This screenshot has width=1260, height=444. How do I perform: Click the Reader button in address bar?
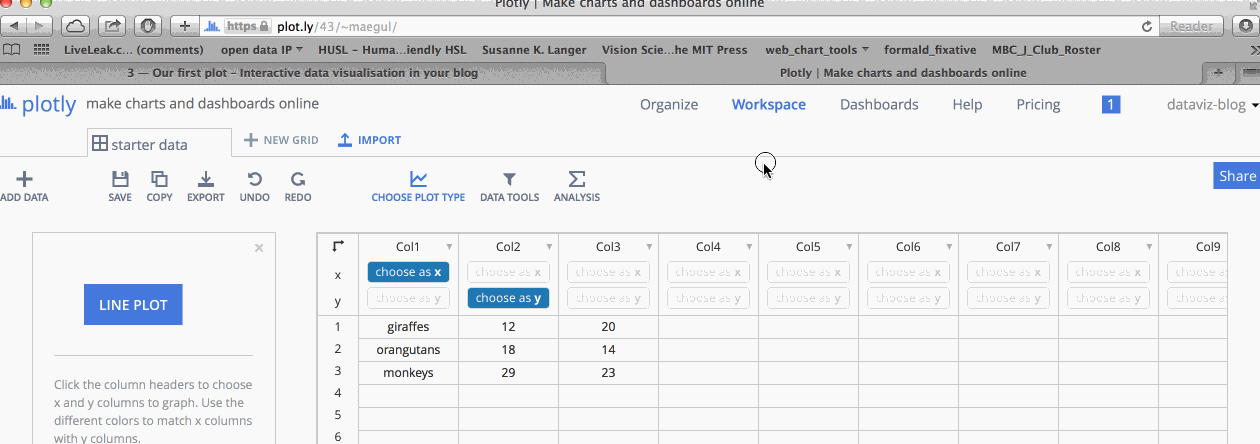pos(1191,27)
